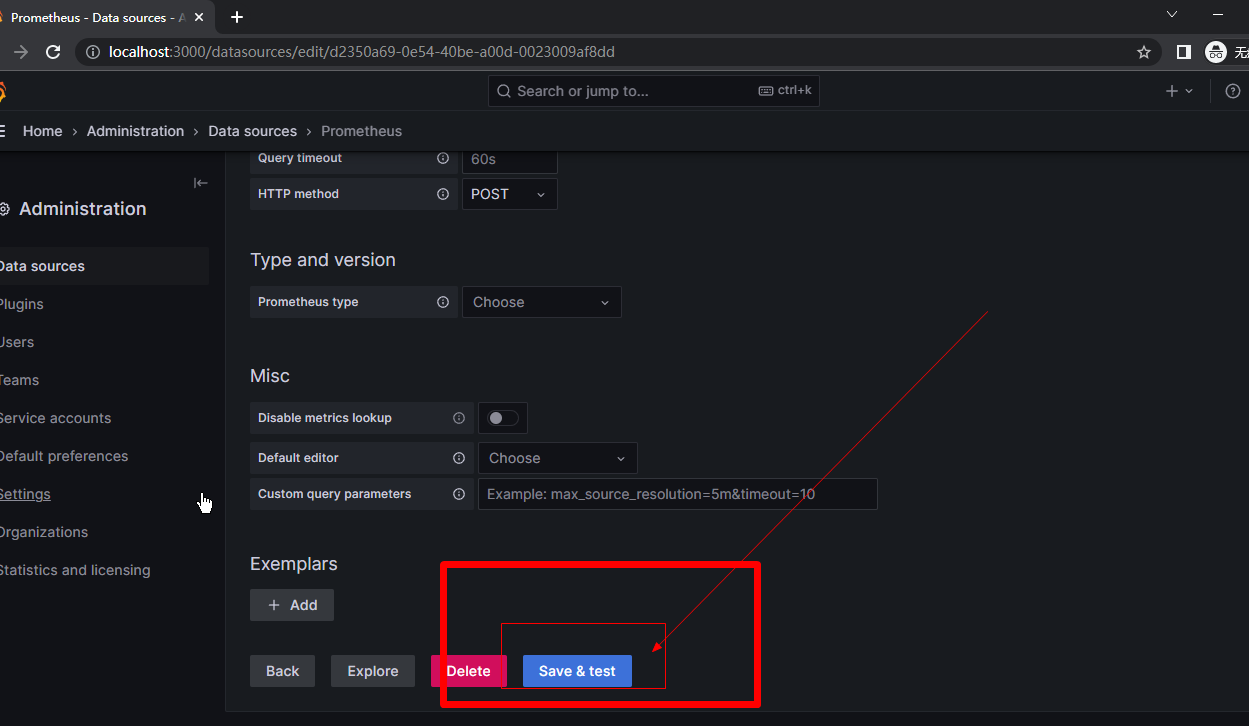Click the Explore button
The height and width of the screenshot is (726, 1249).
[x=373, y=671]
